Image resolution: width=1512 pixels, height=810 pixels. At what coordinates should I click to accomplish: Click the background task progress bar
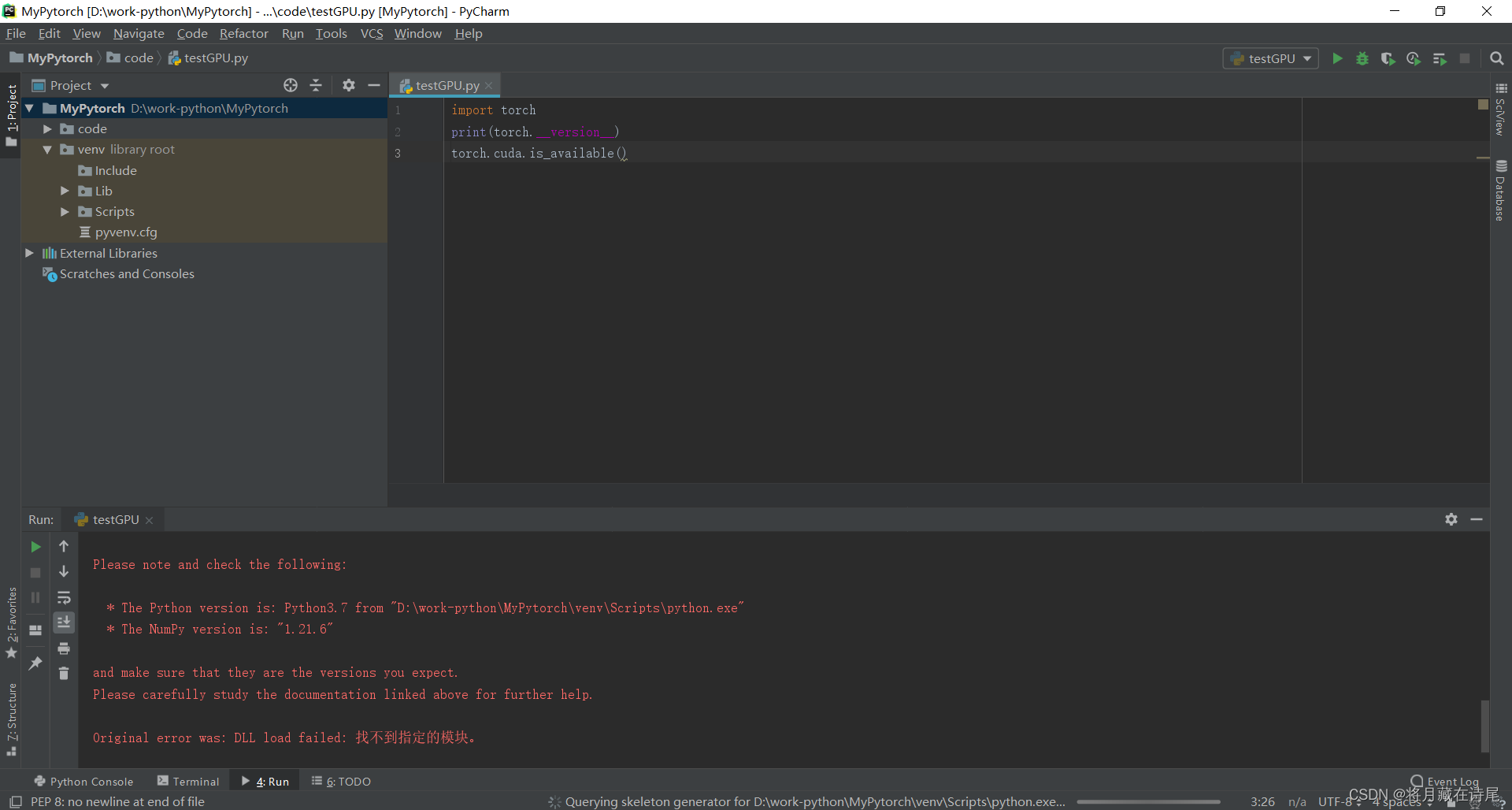1148,801
